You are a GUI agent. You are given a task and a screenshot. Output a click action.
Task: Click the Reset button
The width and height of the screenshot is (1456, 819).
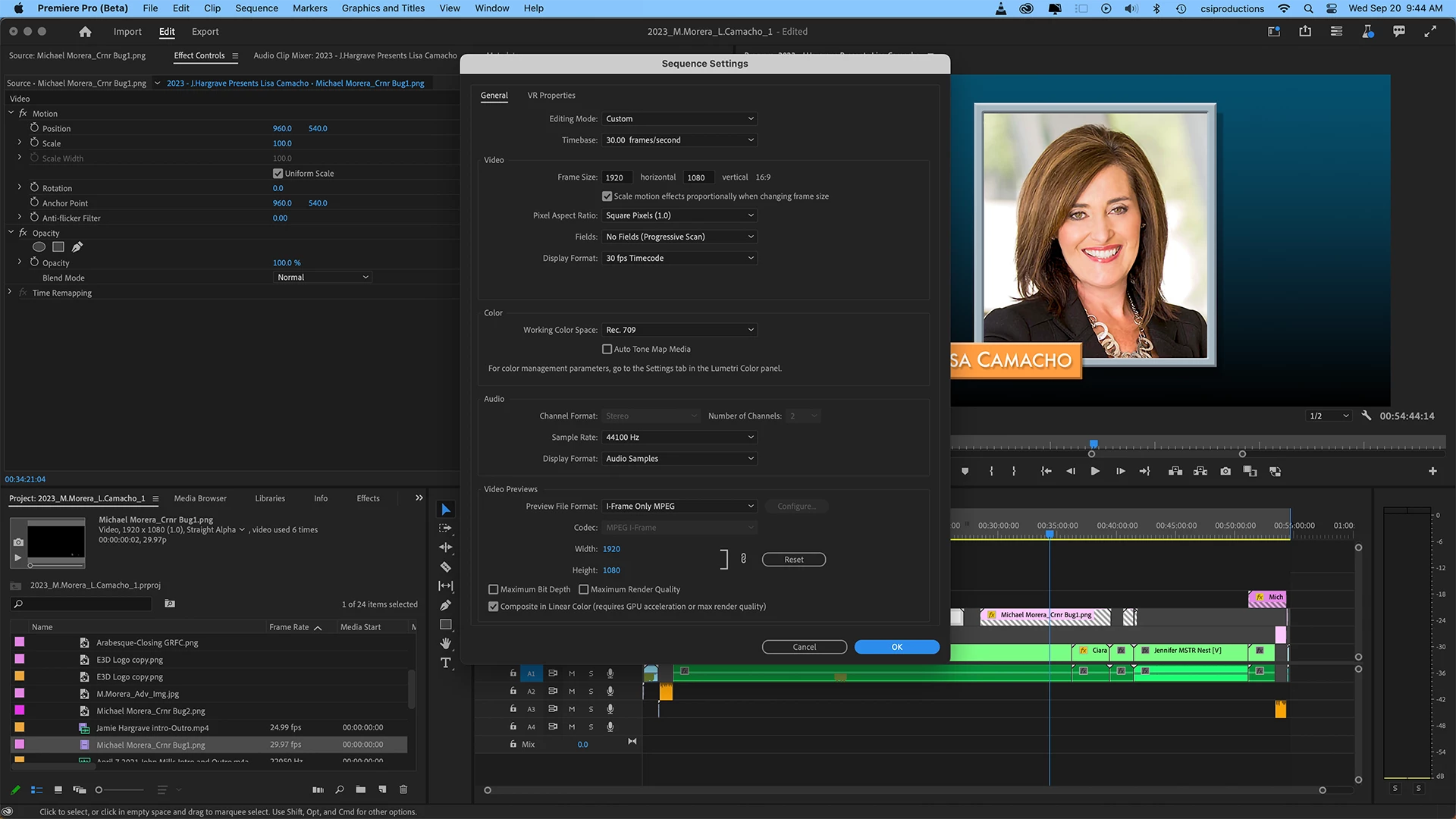(x=793, y=560)
